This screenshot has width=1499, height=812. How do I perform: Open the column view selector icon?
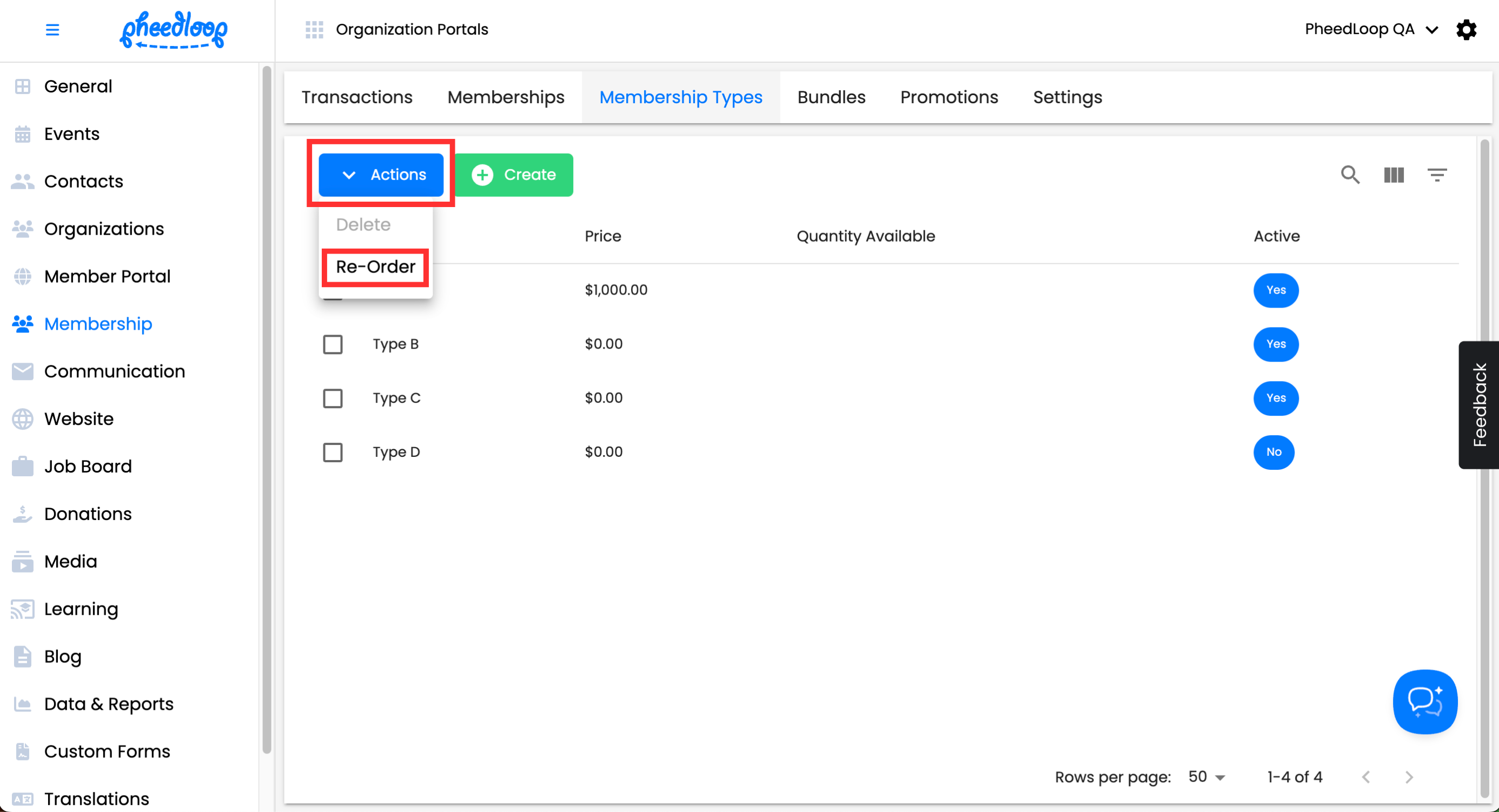tap(1394, 175)
